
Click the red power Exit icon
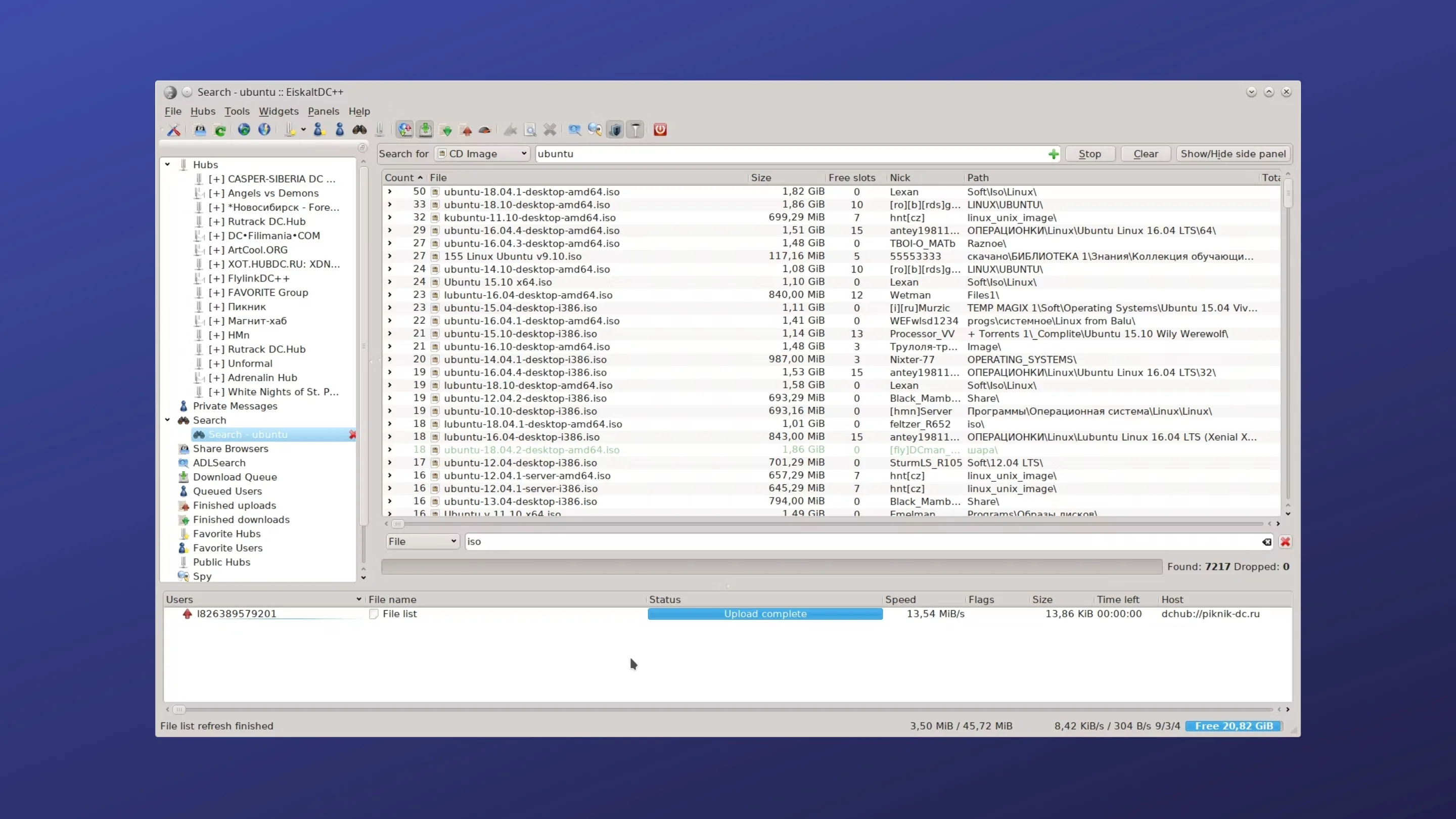click(x=660, y=130)
